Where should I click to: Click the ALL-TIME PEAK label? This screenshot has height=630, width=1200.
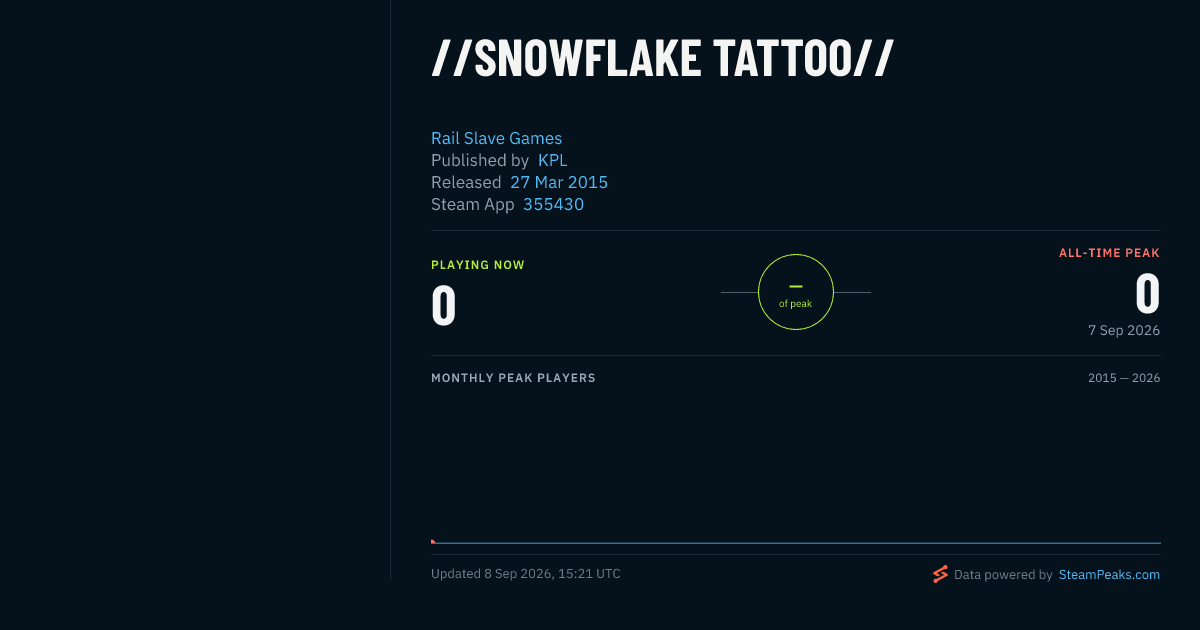[x=1109, y=253]
